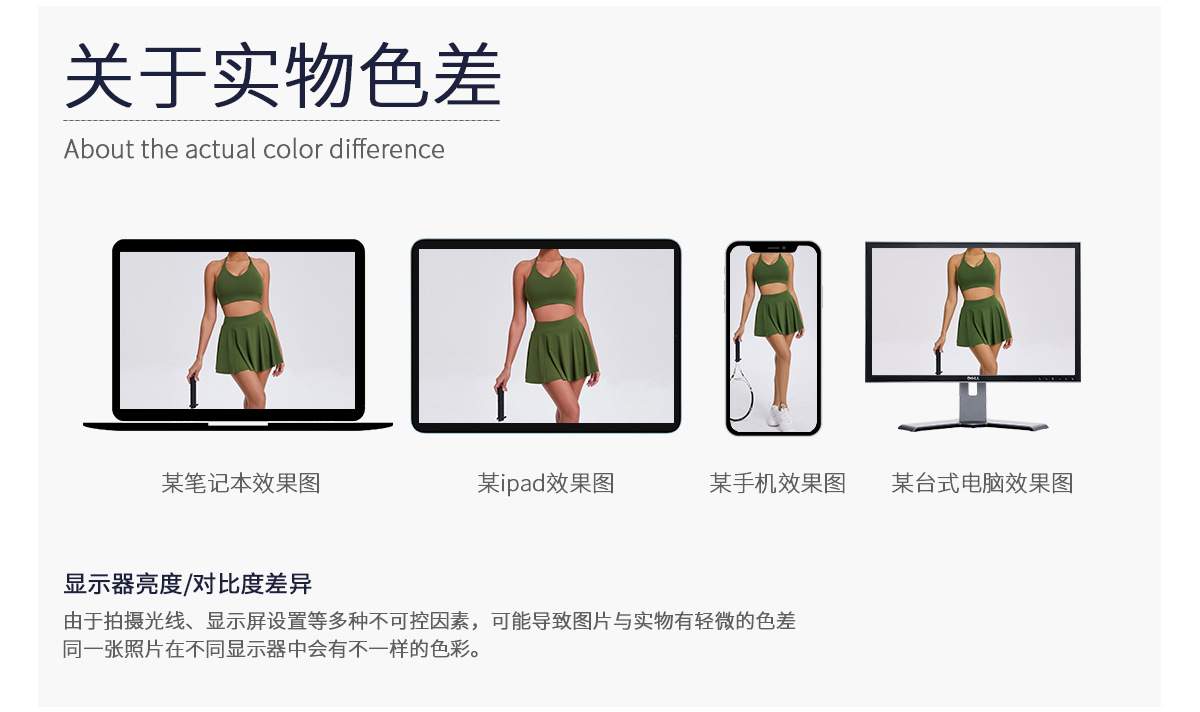Click the paragraph line starting 由于拍摄光线
This screenshot has width=1200, height=712.
[x=430, y=620]
